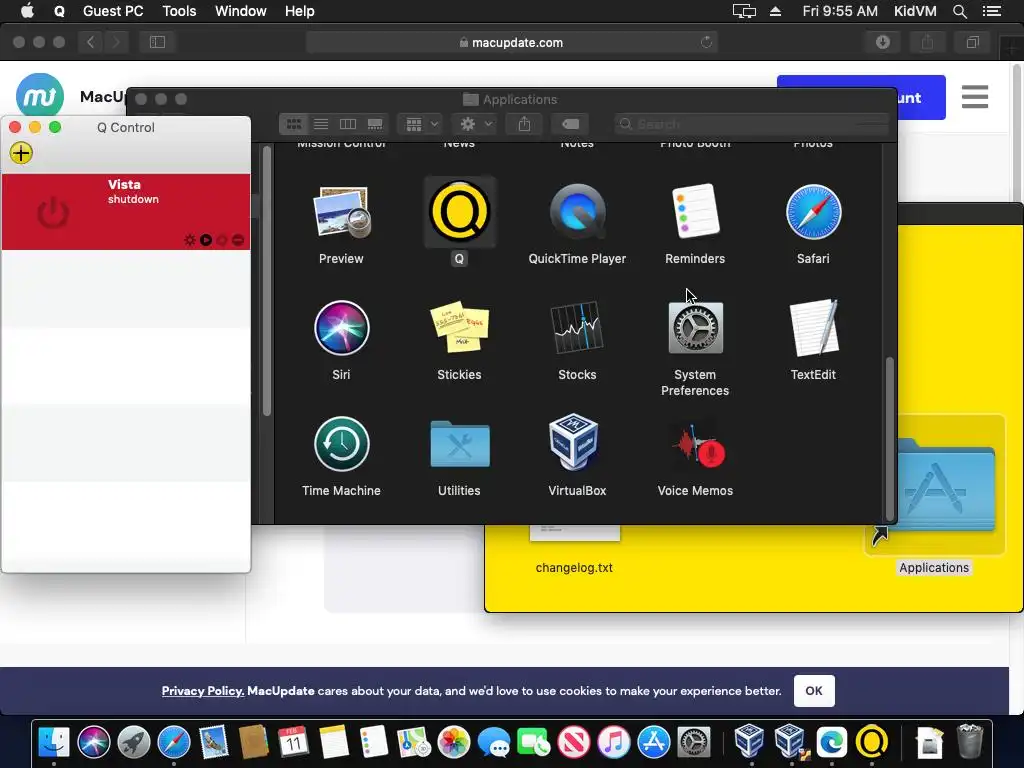
Task: Toggle the Safari sidebar button
Action: pyautogui.click(x=157, y=42)
